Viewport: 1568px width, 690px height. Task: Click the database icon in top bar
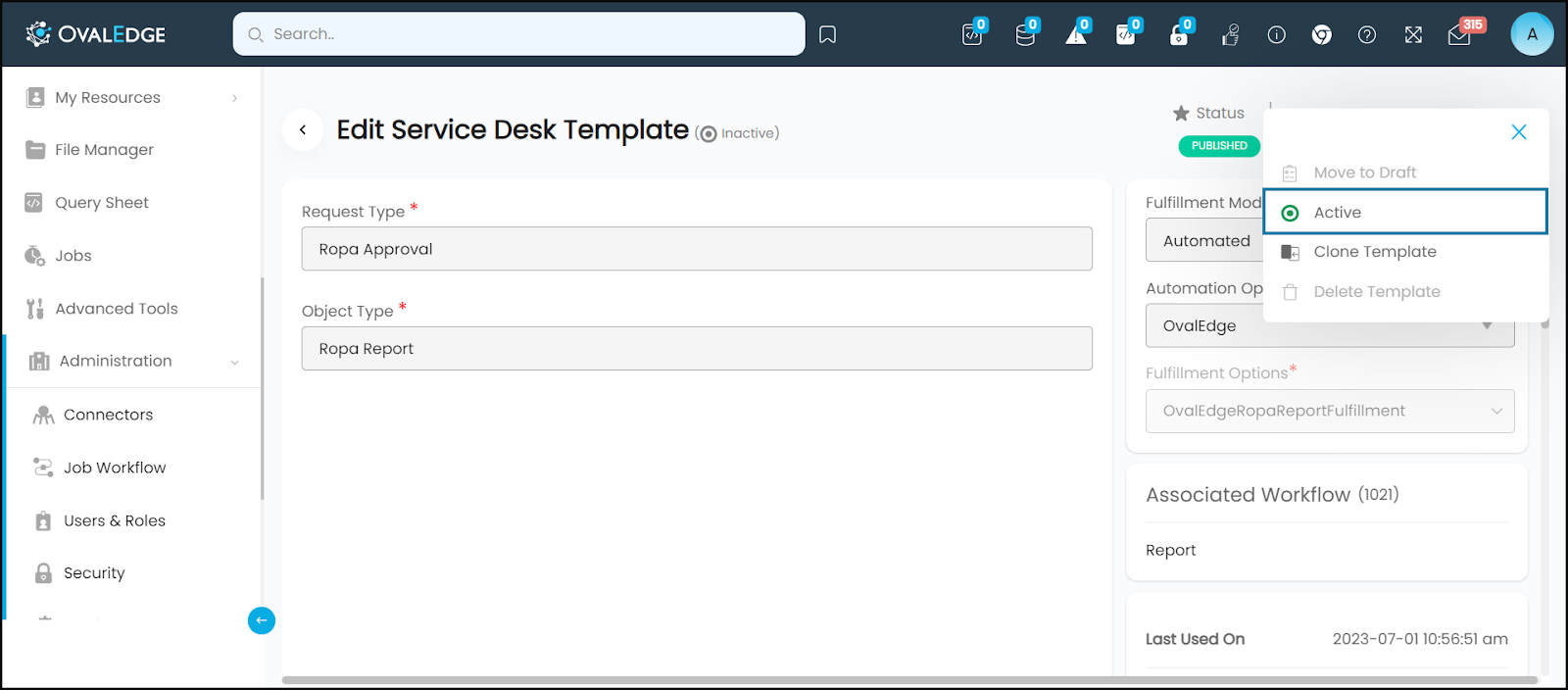click(1025, 35)
